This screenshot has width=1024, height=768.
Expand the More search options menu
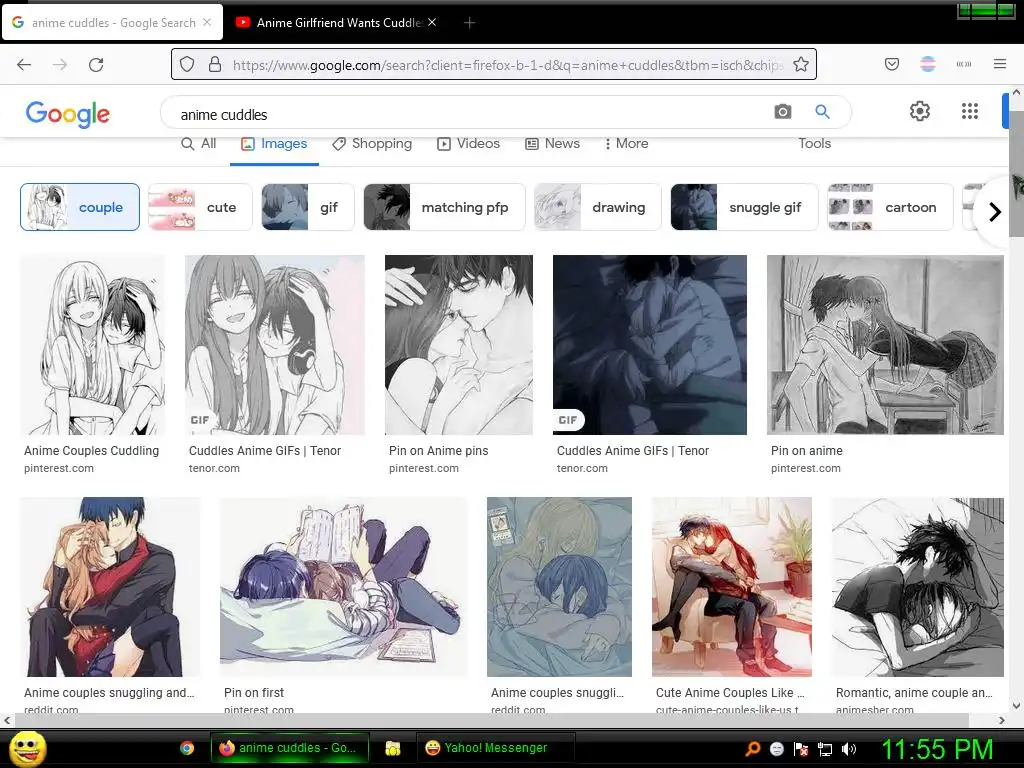[626, 144]
